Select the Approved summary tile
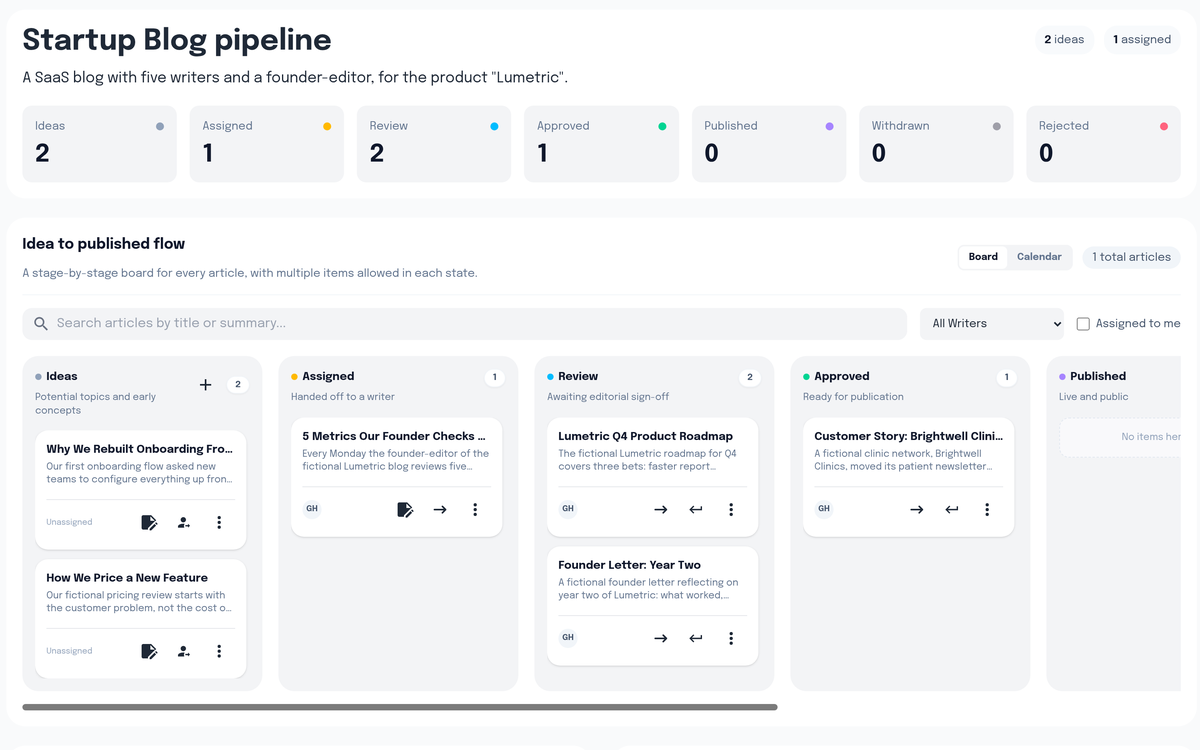The height and width of the screenshot is (750, 1200). [x=601, y=144]
